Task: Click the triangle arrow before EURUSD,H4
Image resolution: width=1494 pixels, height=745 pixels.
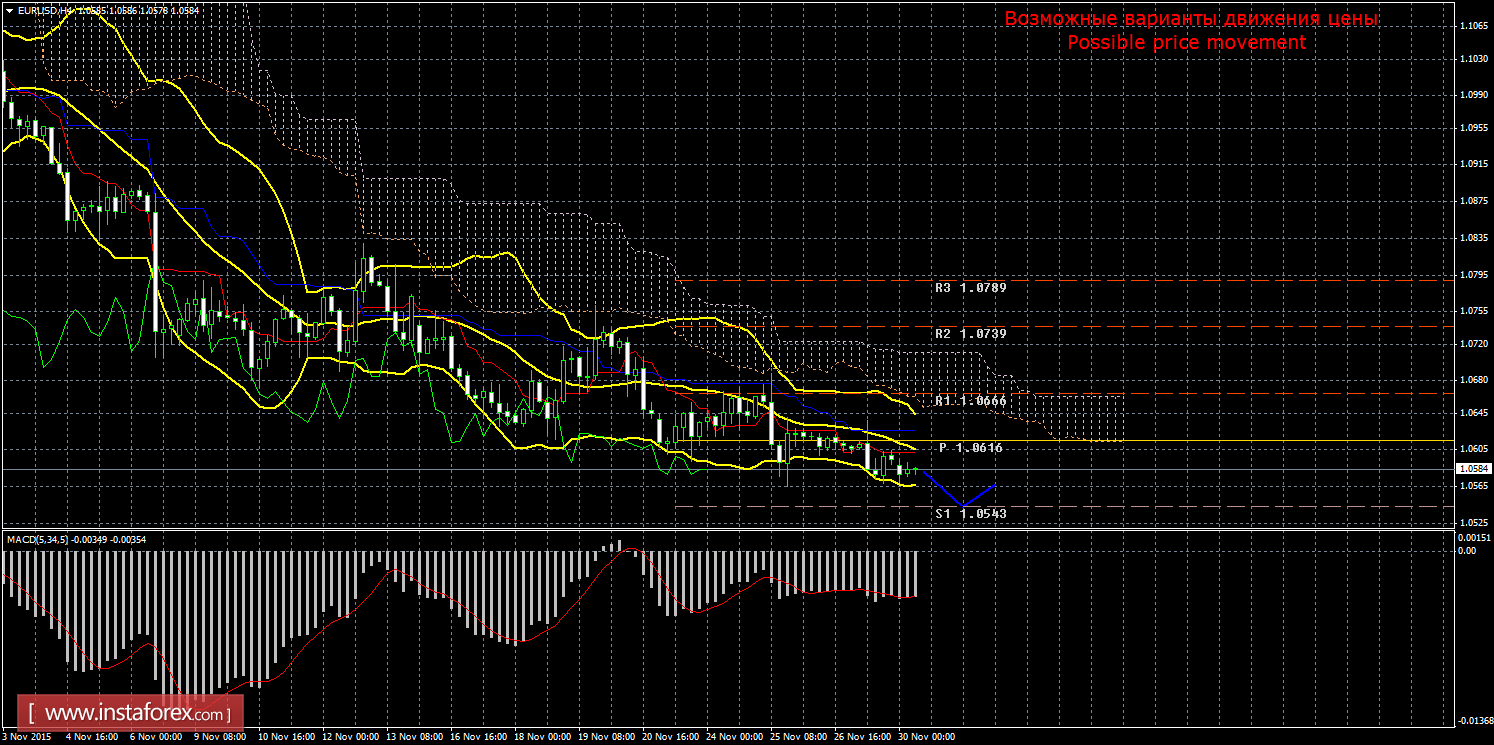Action: (9, 9)
